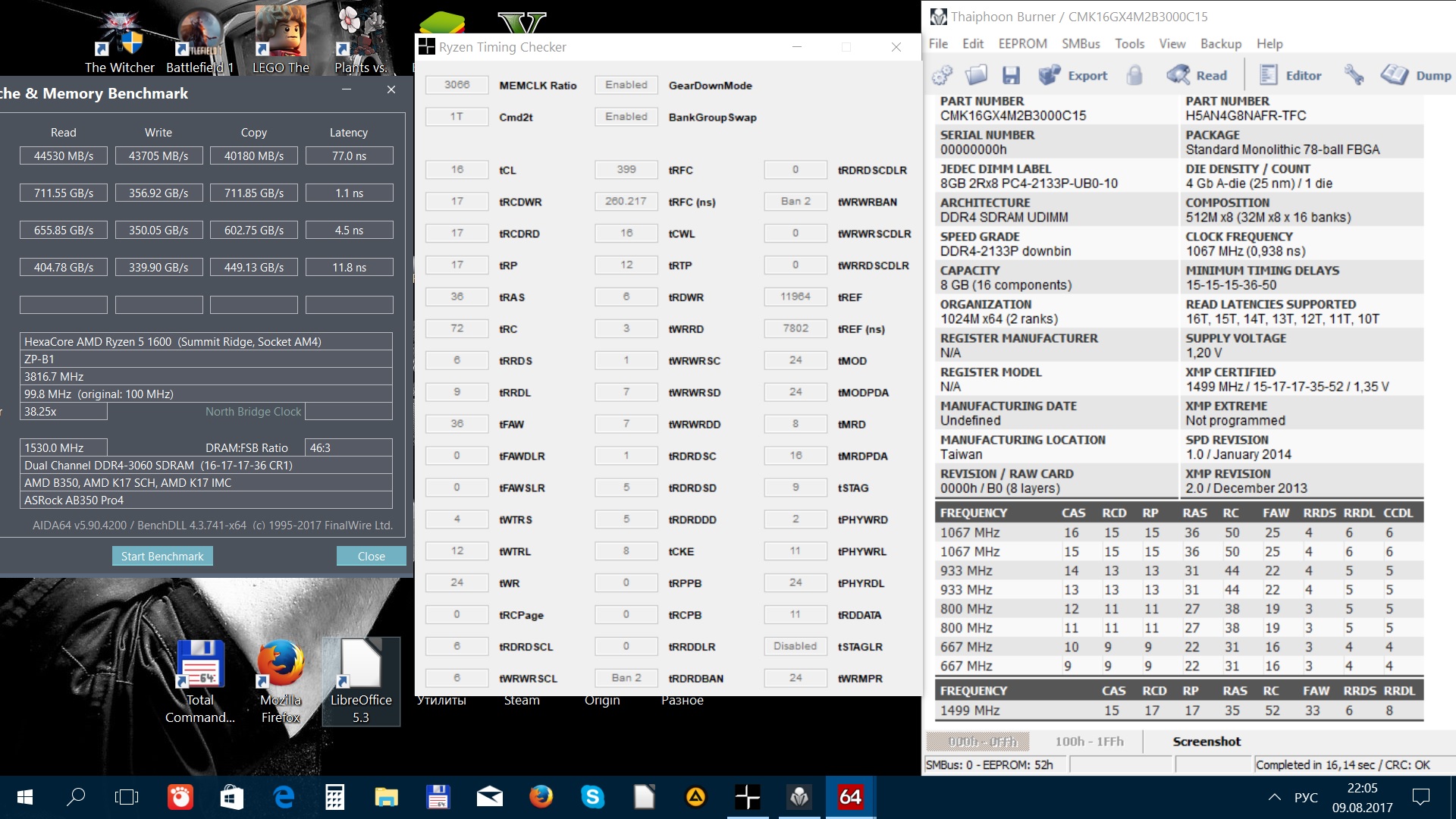The image size is (1456, 819).
Task: Click the wrench tool icon
Action: pyautogui.click(x=1354, y=75)
